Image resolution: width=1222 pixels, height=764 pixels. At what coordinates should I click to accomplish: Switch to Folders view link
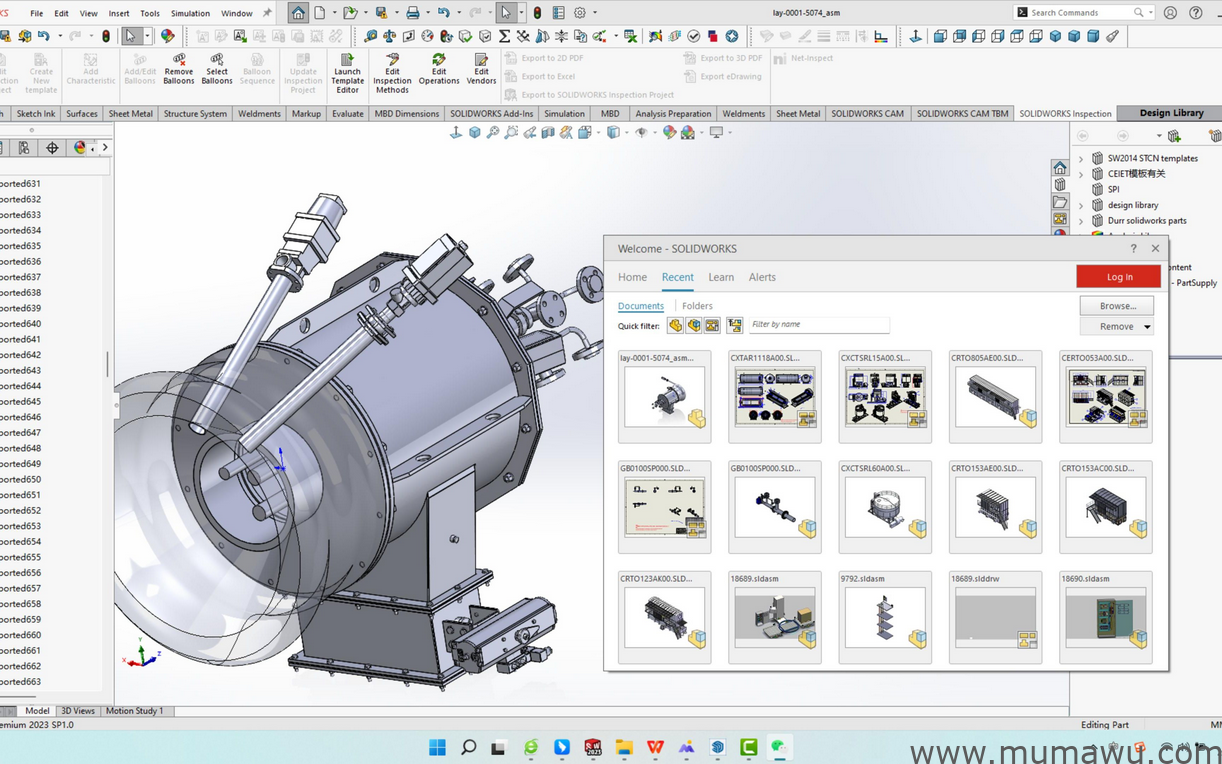tap(697, 306)
